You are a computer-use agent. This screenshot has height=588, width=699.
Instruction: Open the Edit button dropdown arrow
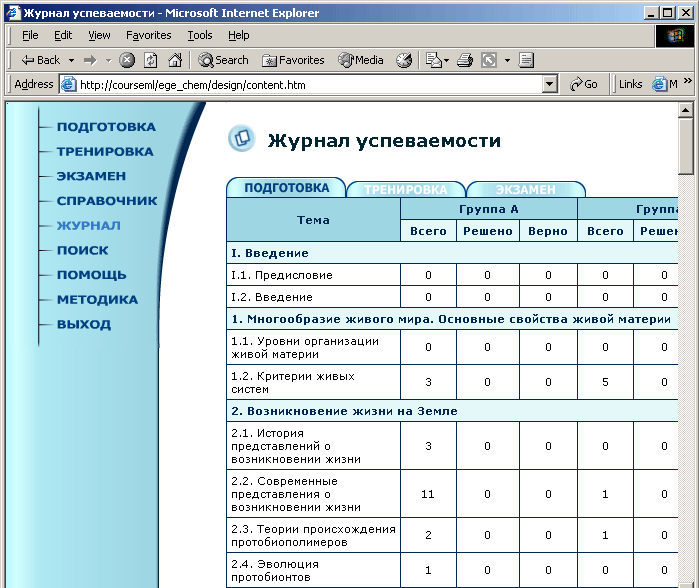pos(507,60)
